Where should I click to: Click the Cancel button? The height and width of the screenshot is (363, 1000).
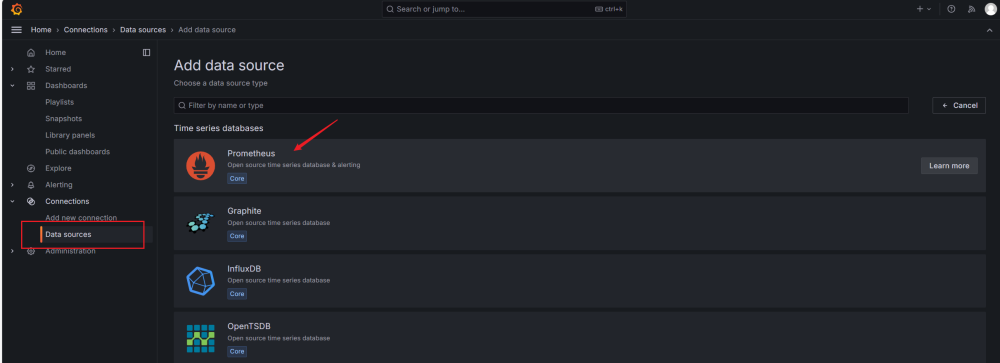[x=959, y=105]
